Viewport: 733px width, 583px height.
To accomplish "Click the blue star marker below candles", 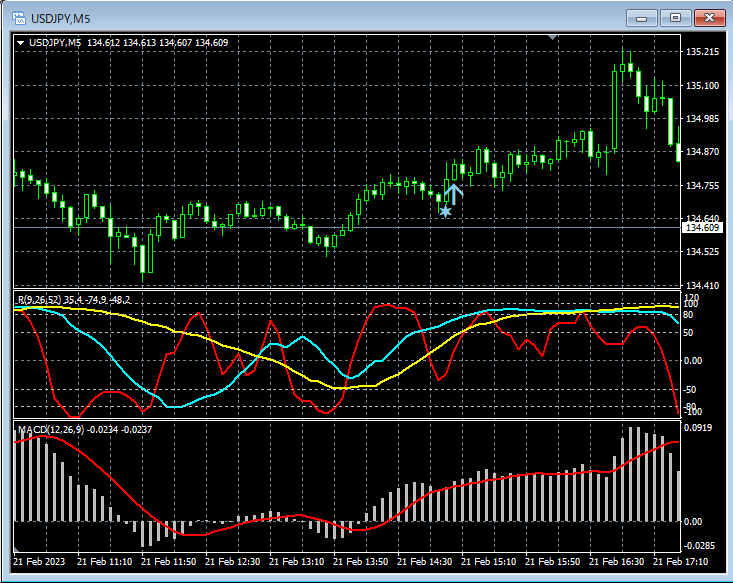I will coord(445,211).
